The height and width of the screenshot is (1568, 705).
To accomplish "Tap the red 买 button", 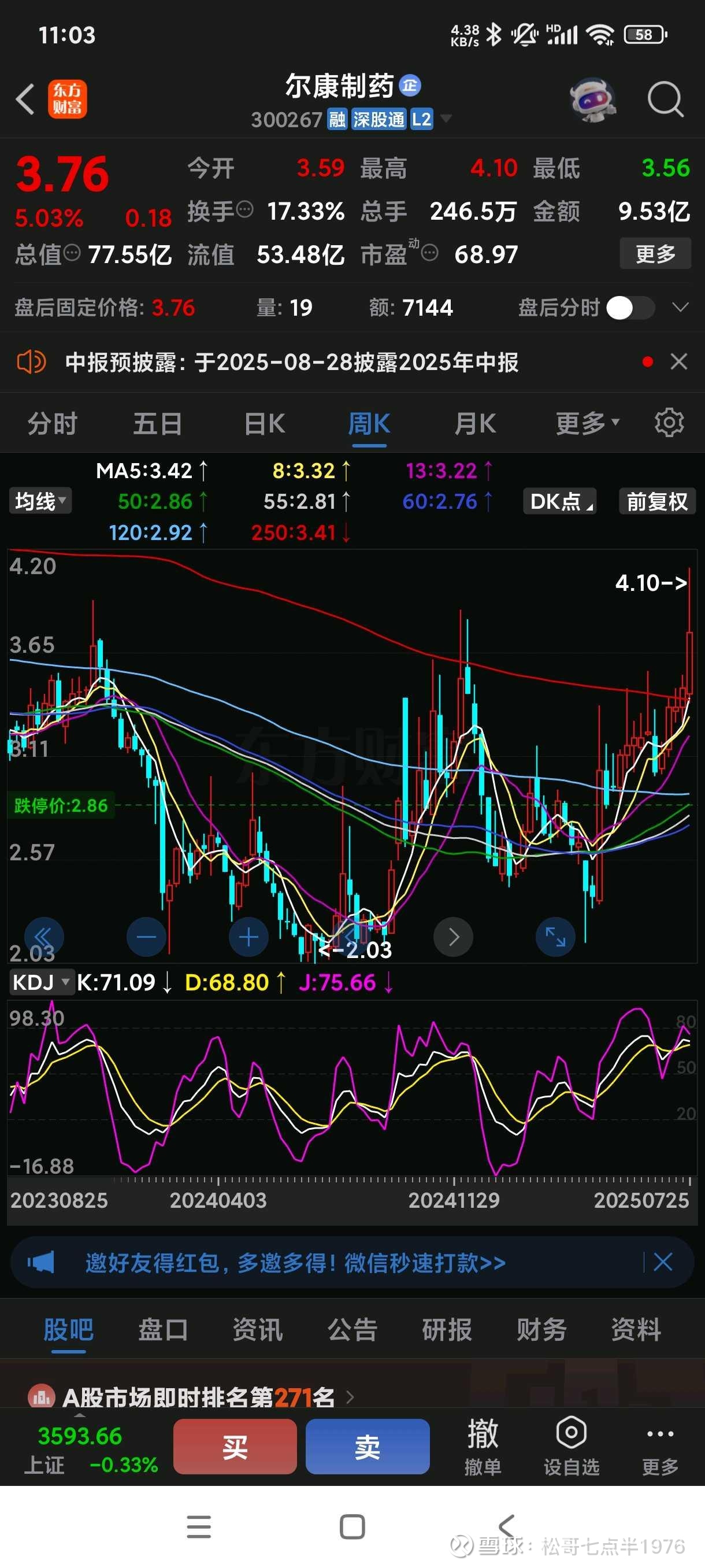I will point(235,1446).
